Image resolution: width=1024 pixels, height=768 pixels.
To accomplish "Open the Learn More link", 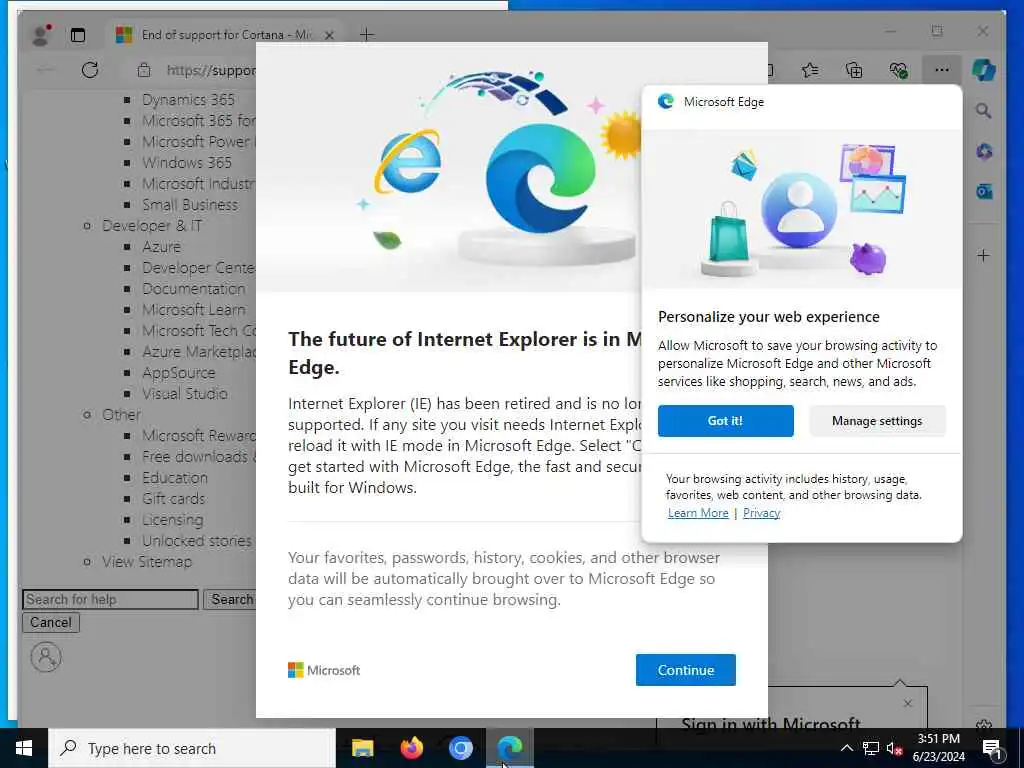I will pos(697,513).
